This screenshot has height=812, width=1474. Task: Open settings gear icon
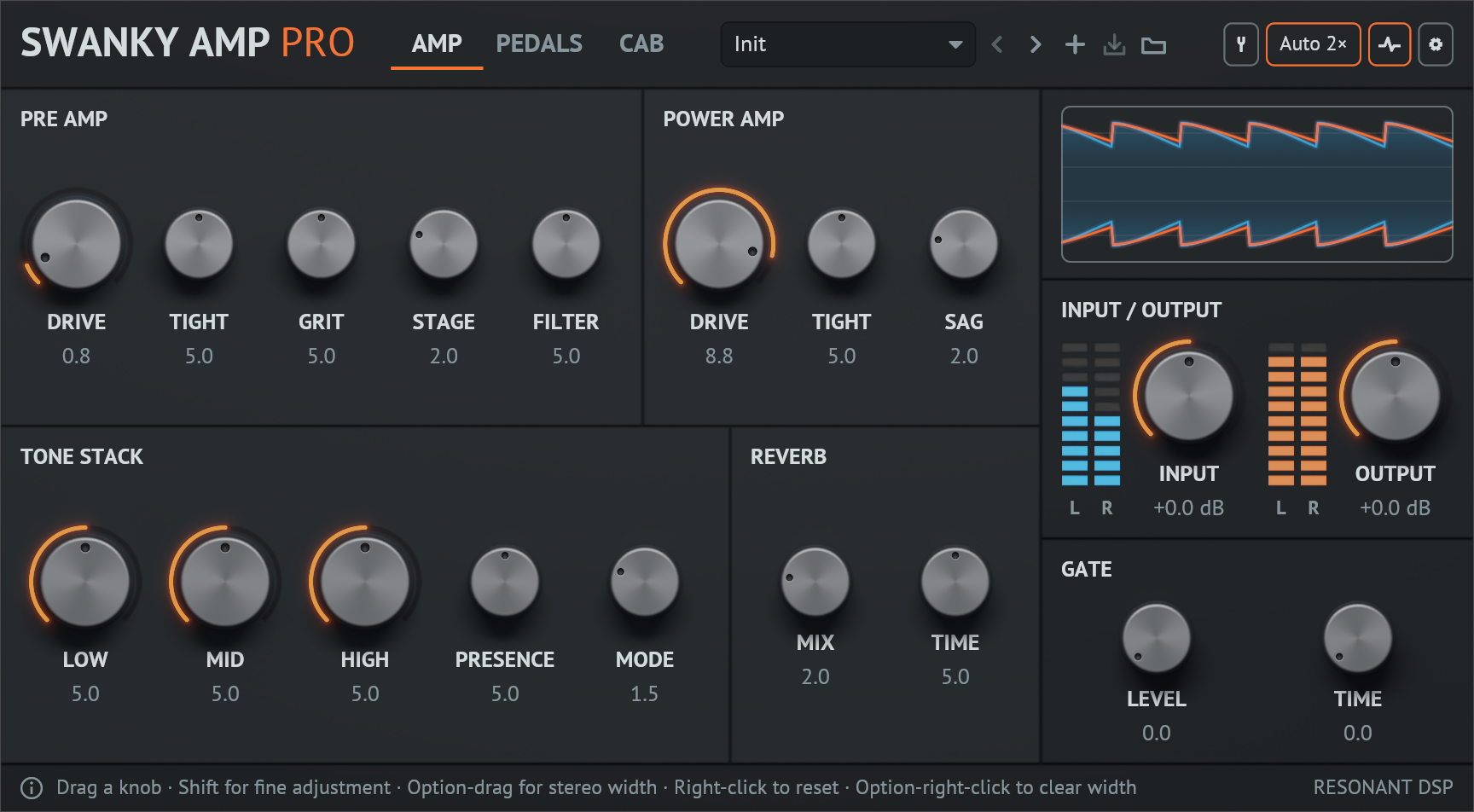pos(1436,44)
